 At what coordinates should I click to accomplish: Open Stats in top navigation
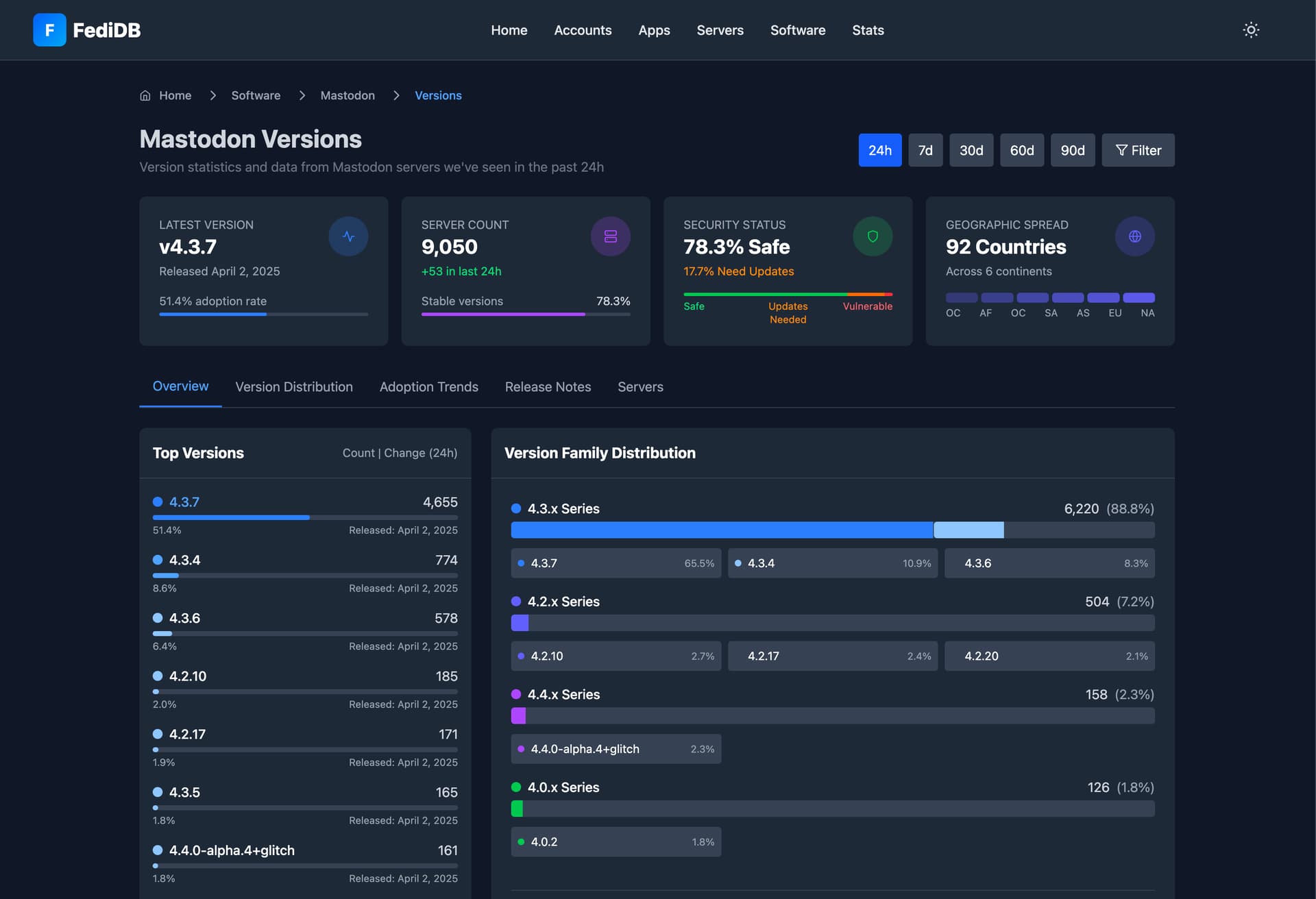click(868, 30)
